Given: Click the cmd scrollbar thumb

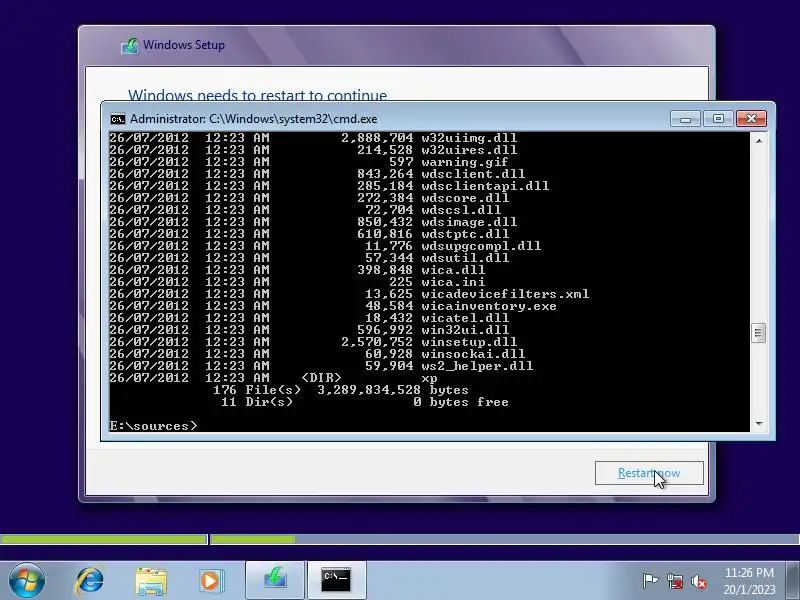Looking at the screenshot, I should pos(759,333).
